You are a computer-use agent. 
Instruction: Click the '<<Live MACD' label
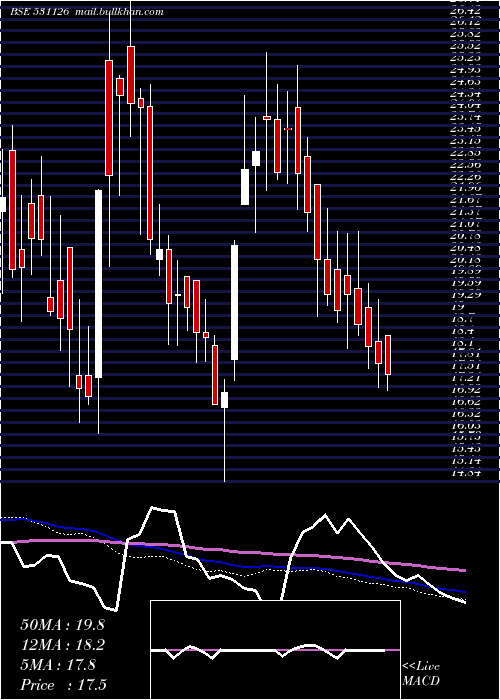pyautogui.click(x=421, y=673)
